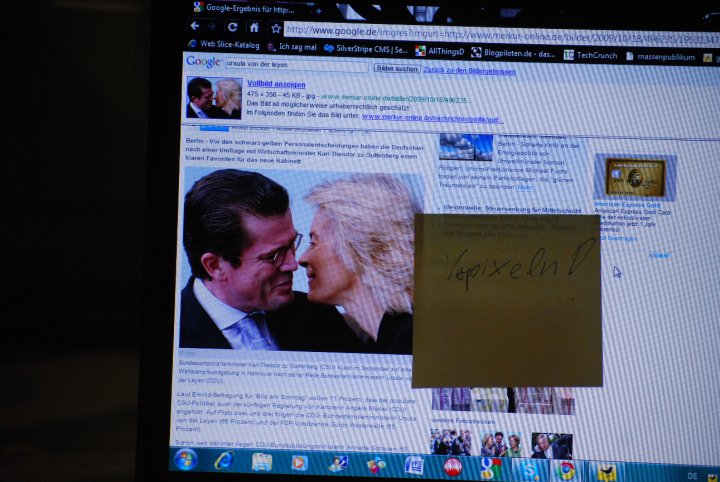Bookmark this page with the star icon
720x482 pixels.
pos(275,29)
